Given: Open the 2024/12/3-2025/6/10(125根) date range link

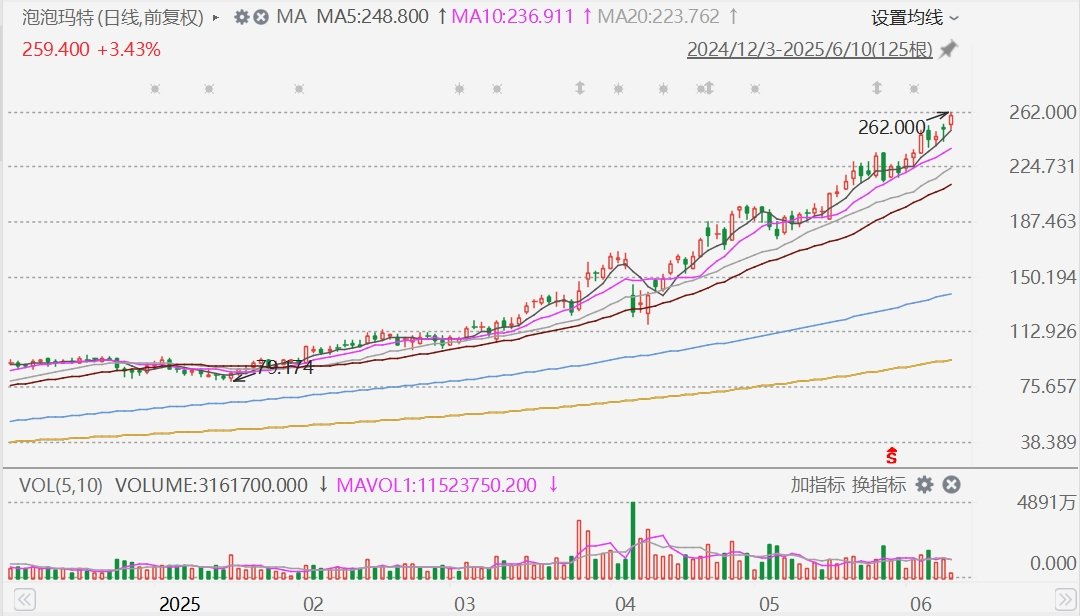Looking at the screenshot, I should [x=810, y=50].
